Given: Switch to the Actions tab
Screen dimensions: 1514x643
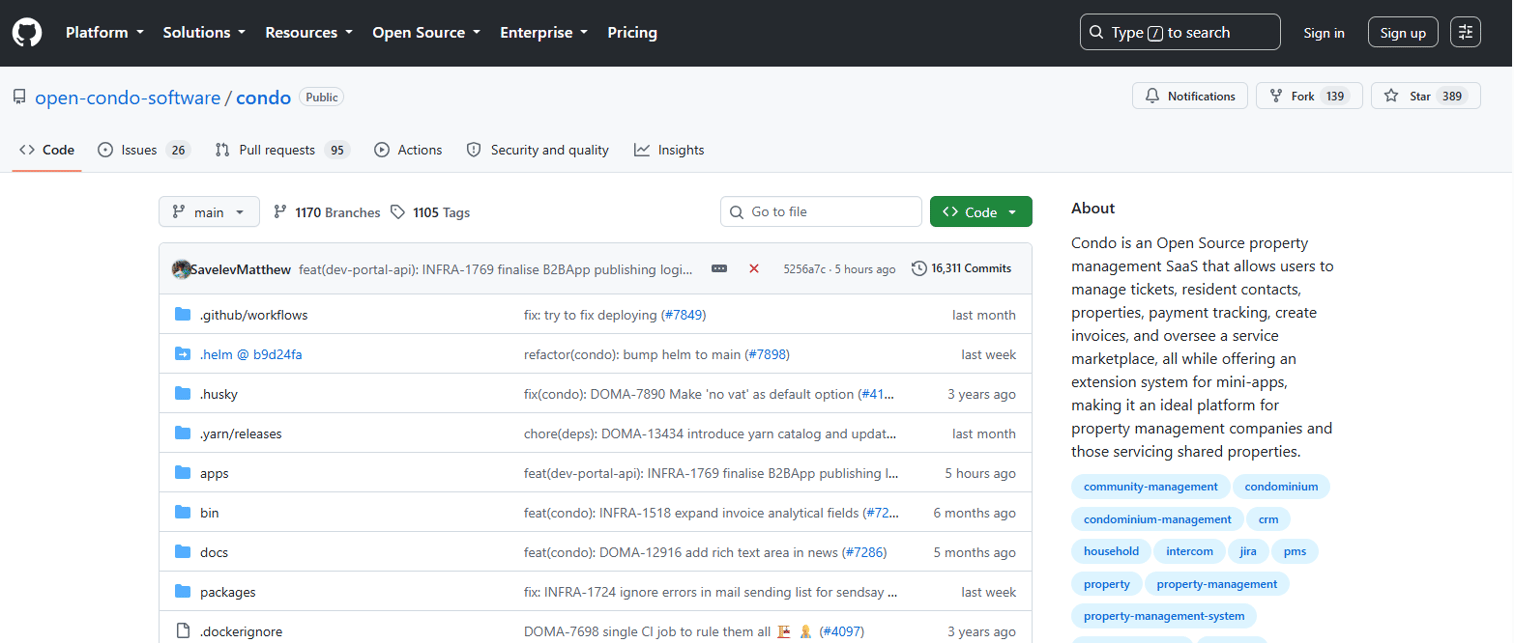Looking at the screenshot, I should [x=408, y=150].
